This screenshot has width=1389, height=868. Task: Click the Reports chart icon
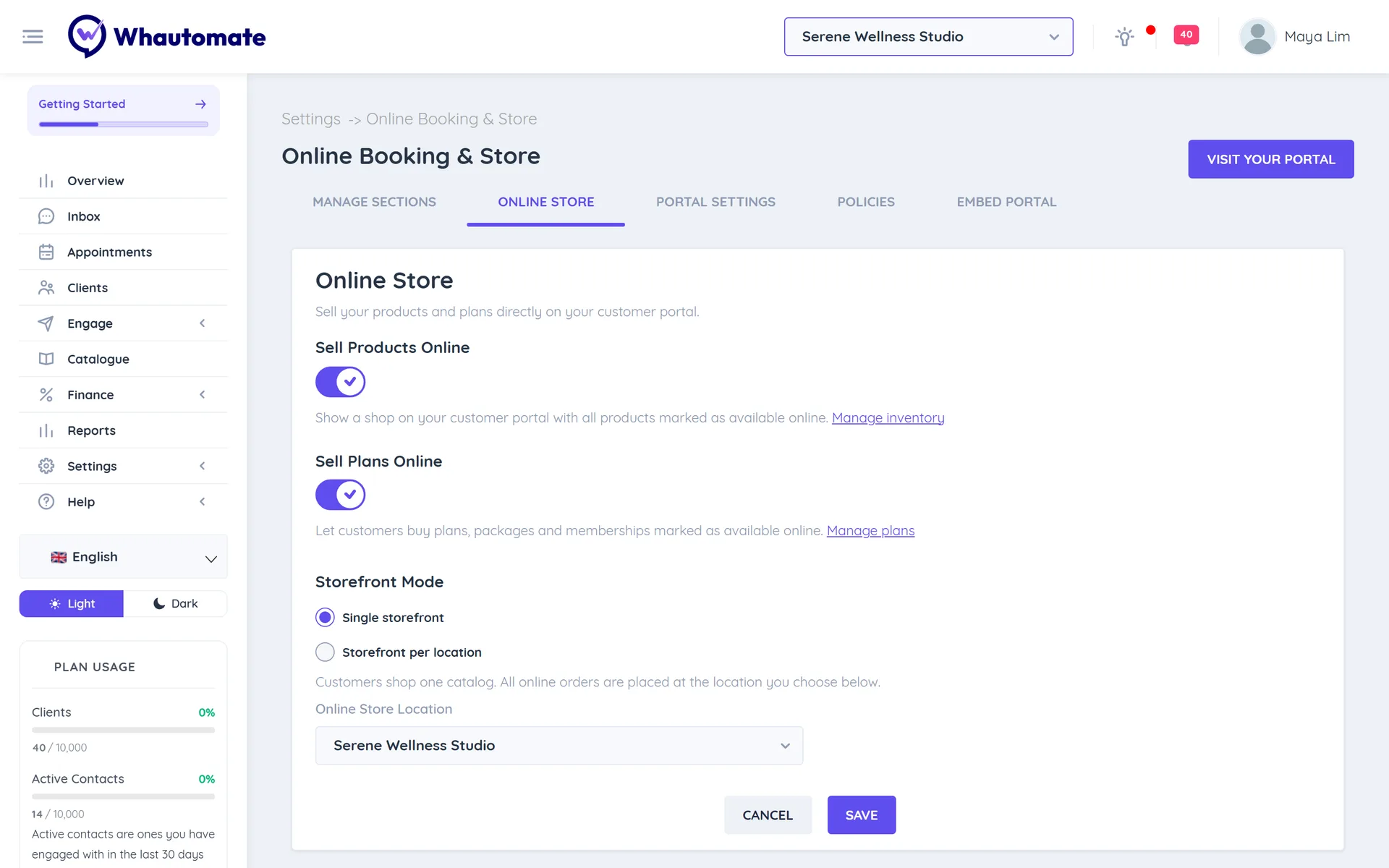tap(46, 430)
